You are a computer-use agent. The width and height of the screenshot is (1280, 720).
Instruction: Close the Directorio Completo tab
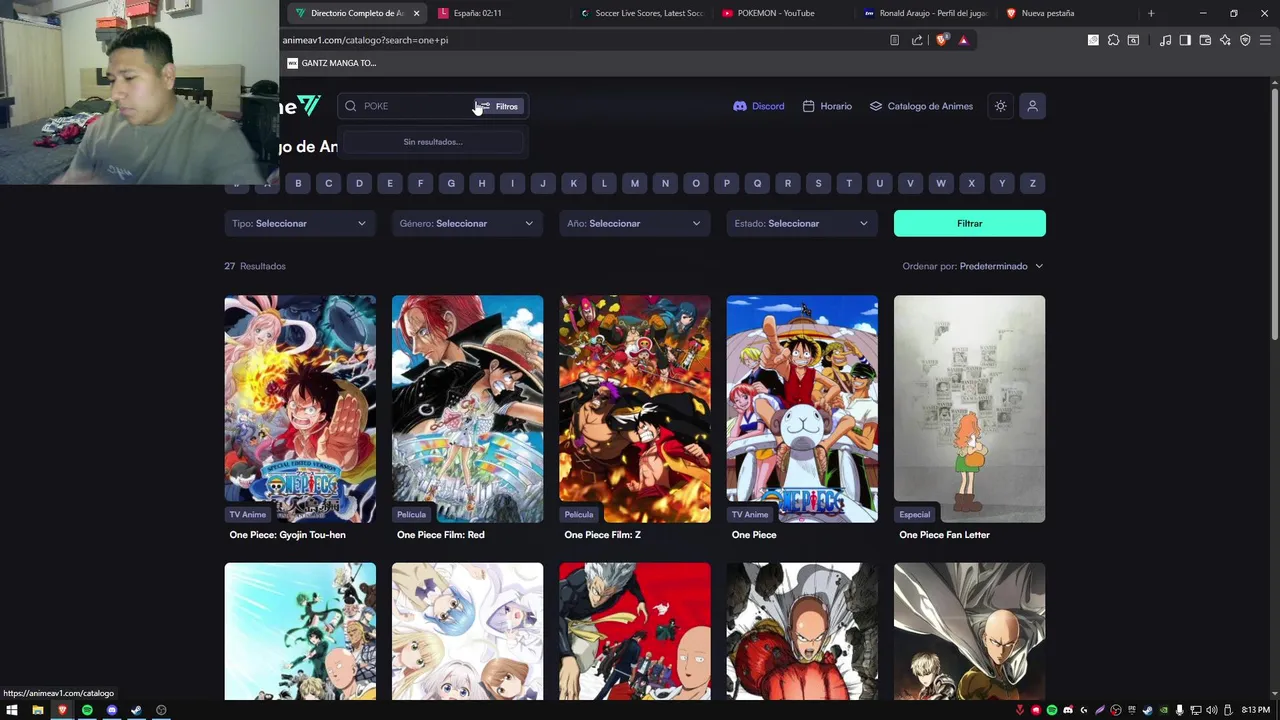(416, 13)
